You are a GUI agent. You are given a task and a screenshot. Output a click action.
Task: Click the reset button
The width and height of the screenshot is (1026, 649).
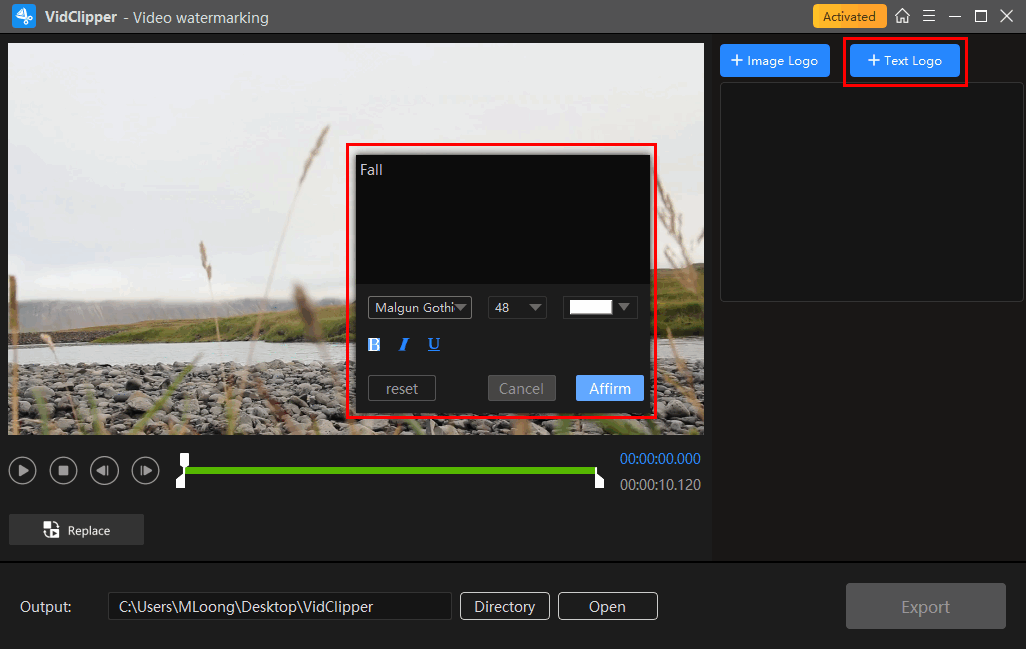pyautogui.click(x=402, y=388)
